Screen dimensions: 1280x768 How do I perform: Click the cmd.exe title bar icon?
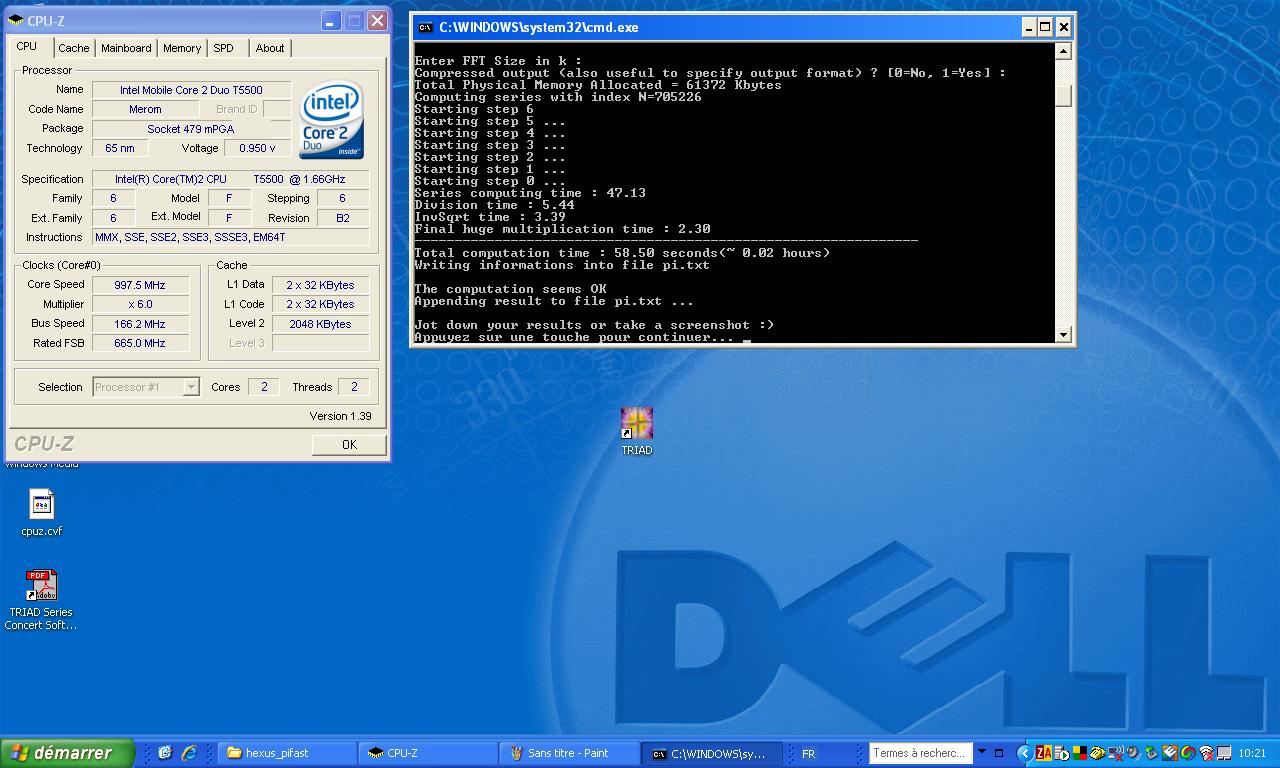[x=425, y=28]
